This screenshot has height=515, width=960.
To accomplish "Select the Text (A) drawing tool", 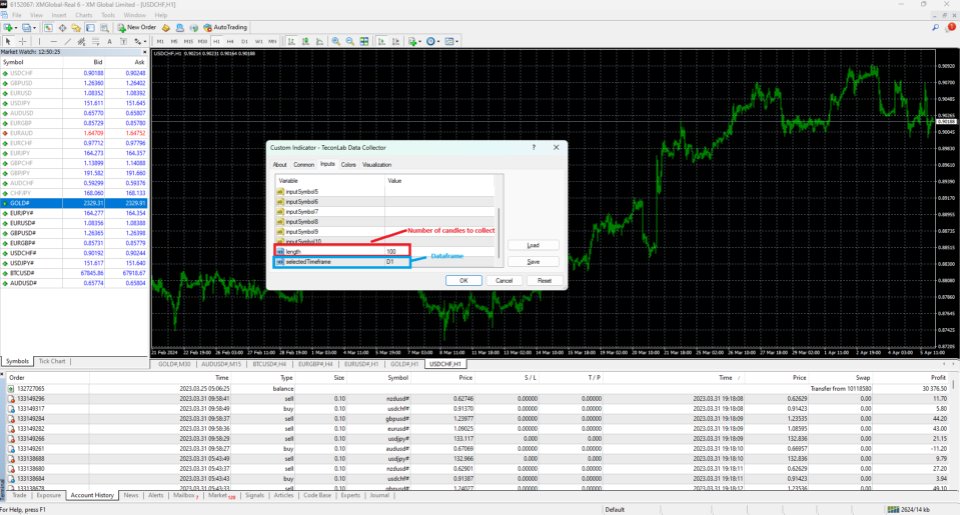I will [x=110, y=42].
